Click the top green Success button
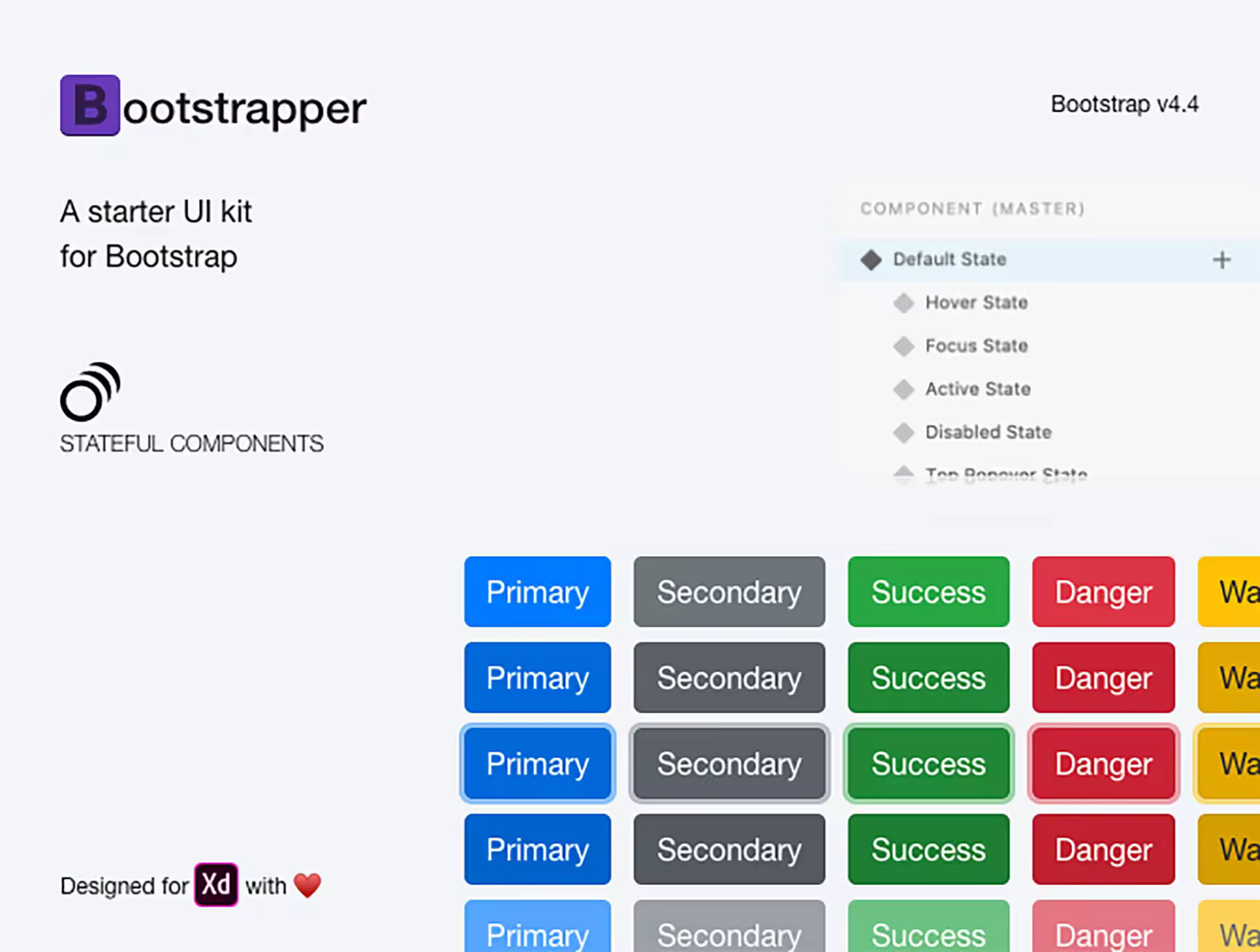1260x952 pixels. tap(928, 591)
